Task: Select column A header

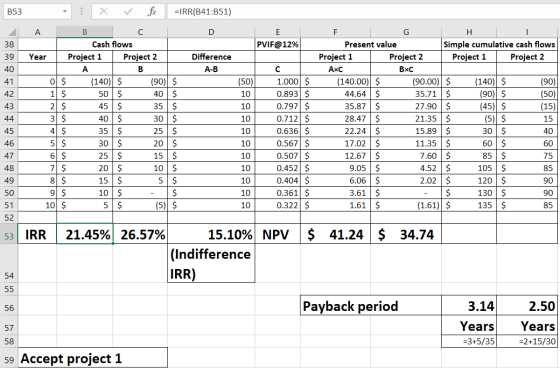Action: click(37, 32)
